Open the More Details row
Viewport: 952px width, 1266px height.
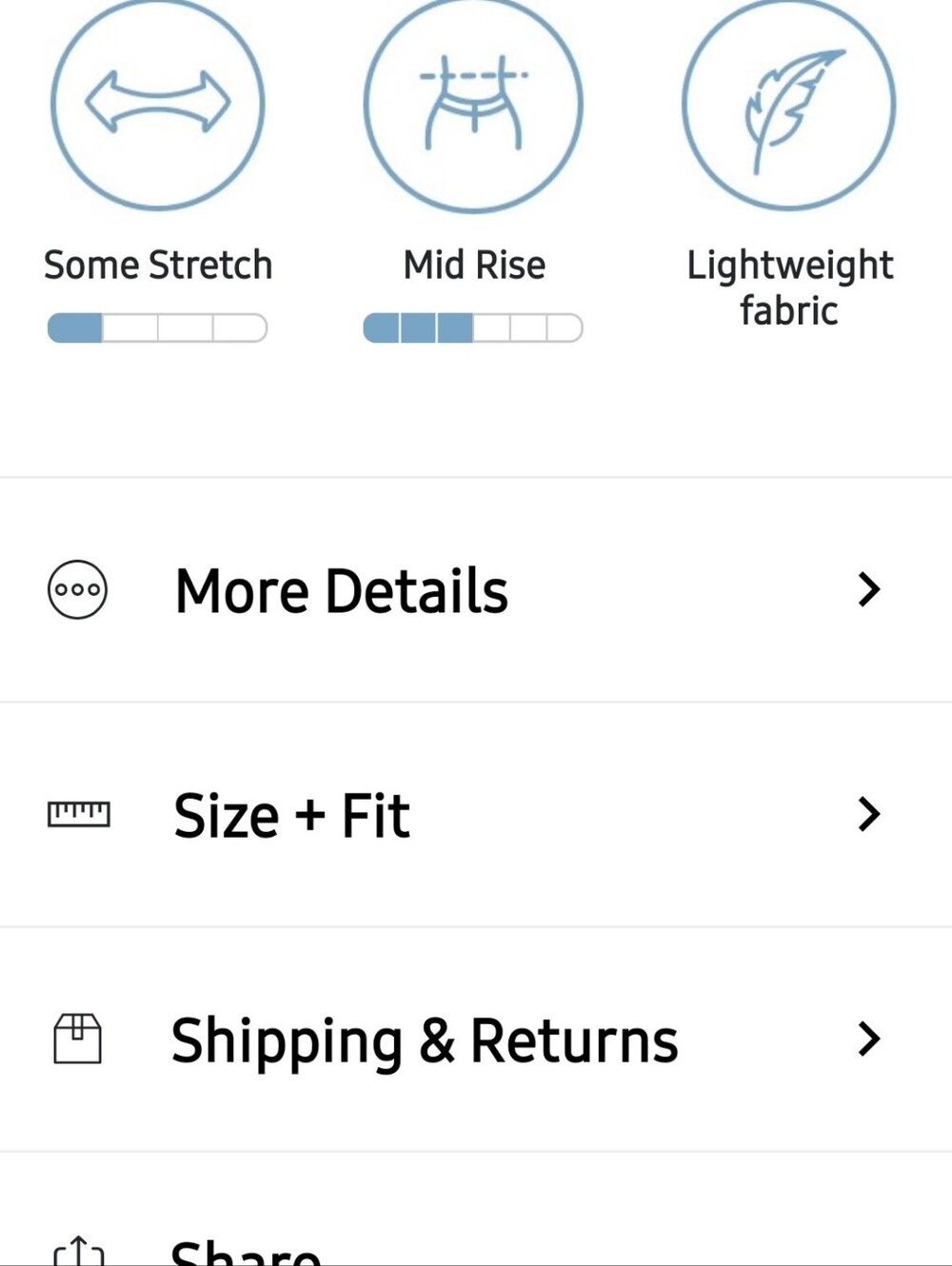pos(476,590)
